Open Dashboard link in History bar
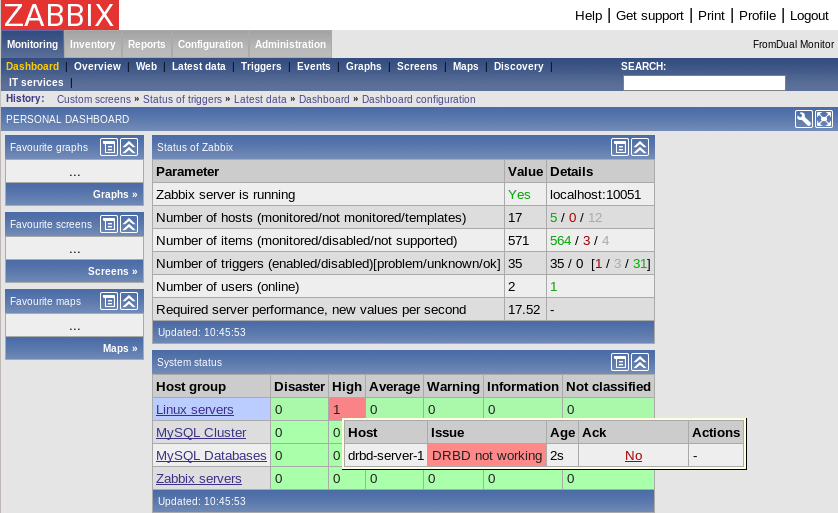The height and width of the screenshot is (513, 838). [324, 99]
